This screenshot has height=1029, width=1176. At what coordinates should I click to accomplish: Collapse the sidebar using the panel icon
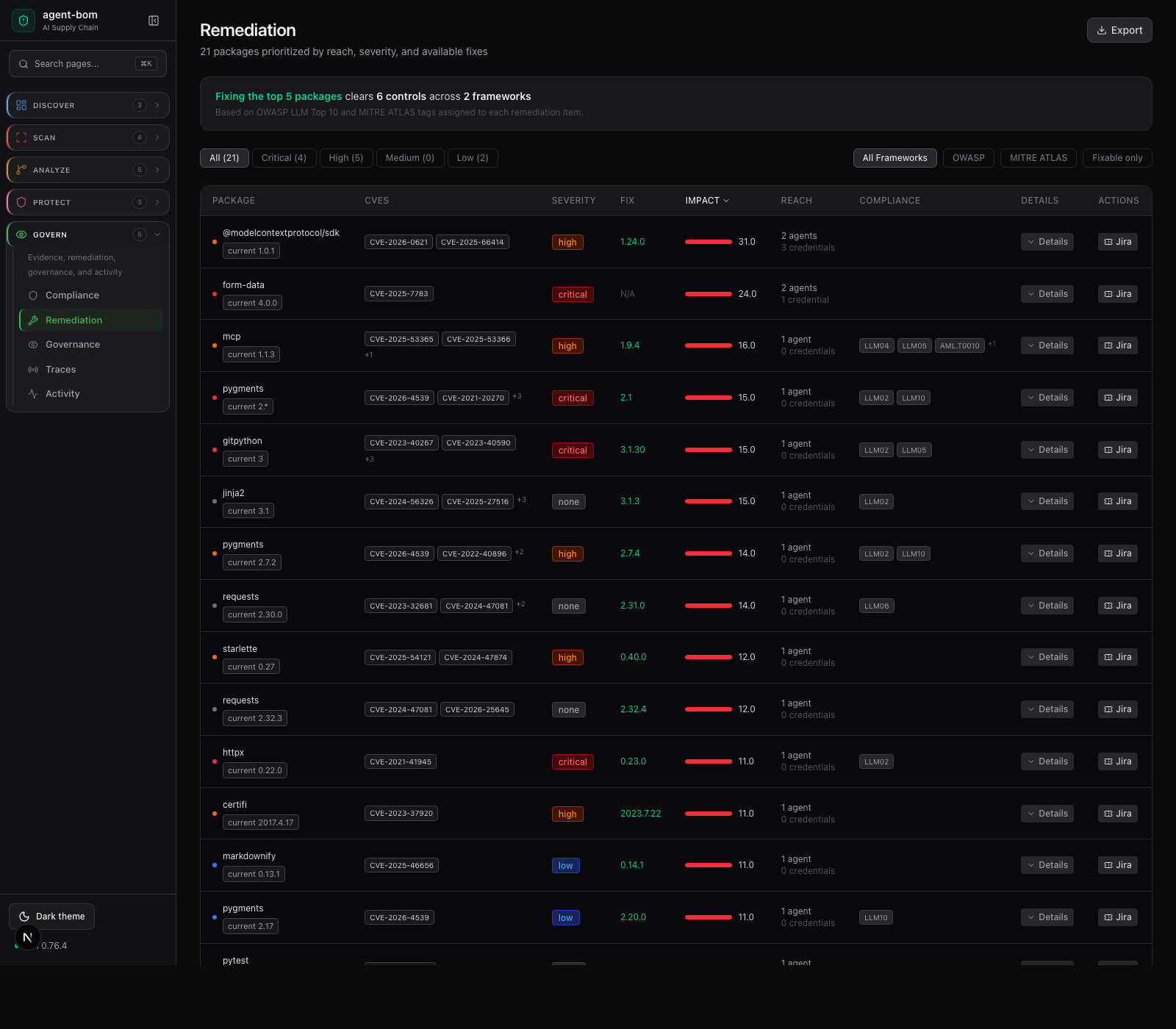click(x=153, y=21)
